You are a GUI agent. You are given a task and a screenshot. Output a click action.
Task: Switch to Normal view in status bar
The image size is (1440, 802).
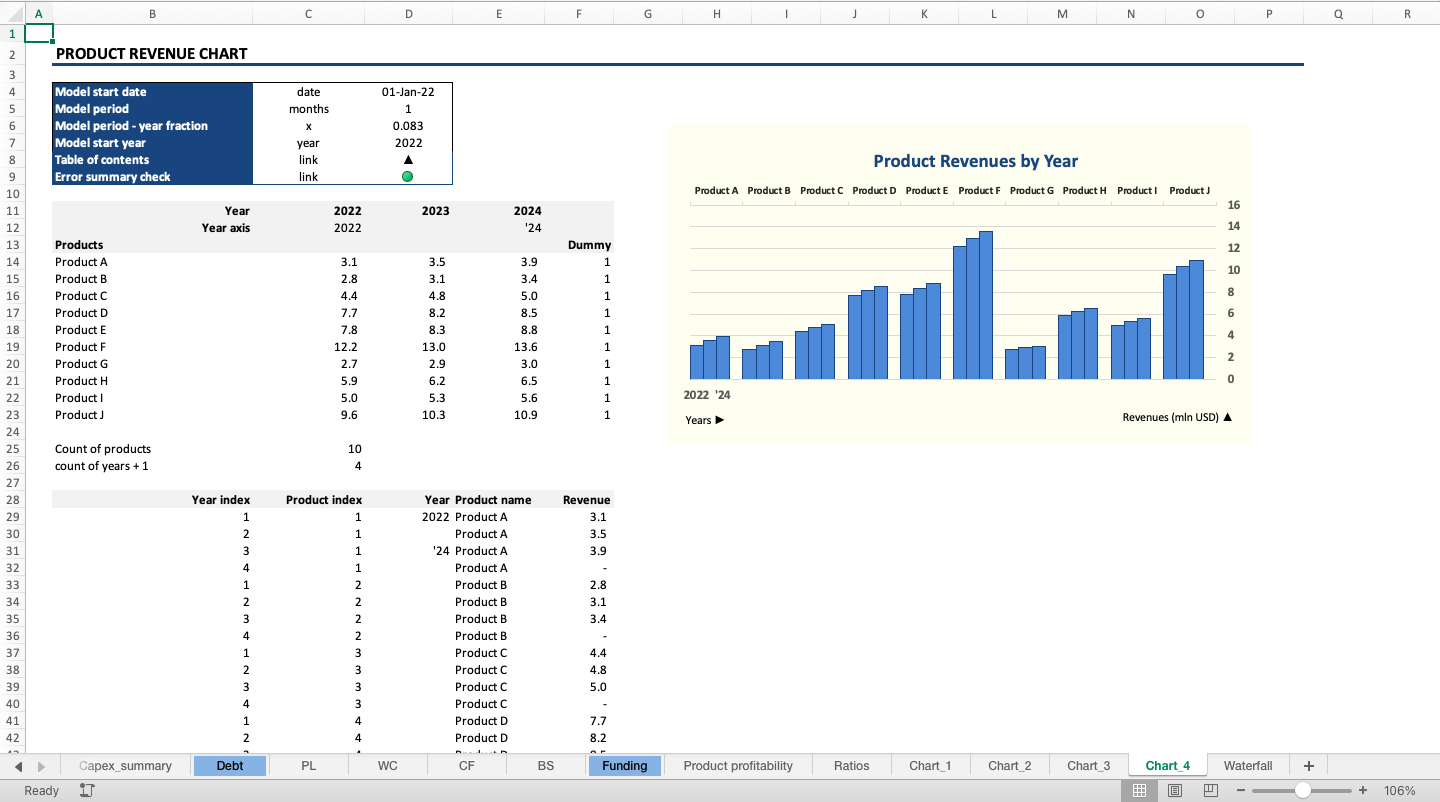(1138, 790)
